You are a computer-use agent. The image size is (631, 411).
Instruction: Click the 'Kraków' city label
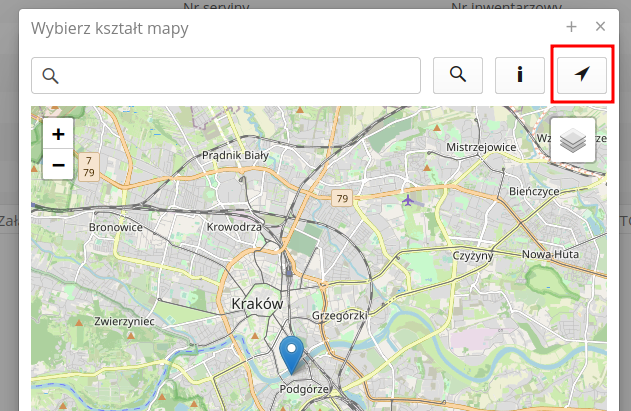258,303
